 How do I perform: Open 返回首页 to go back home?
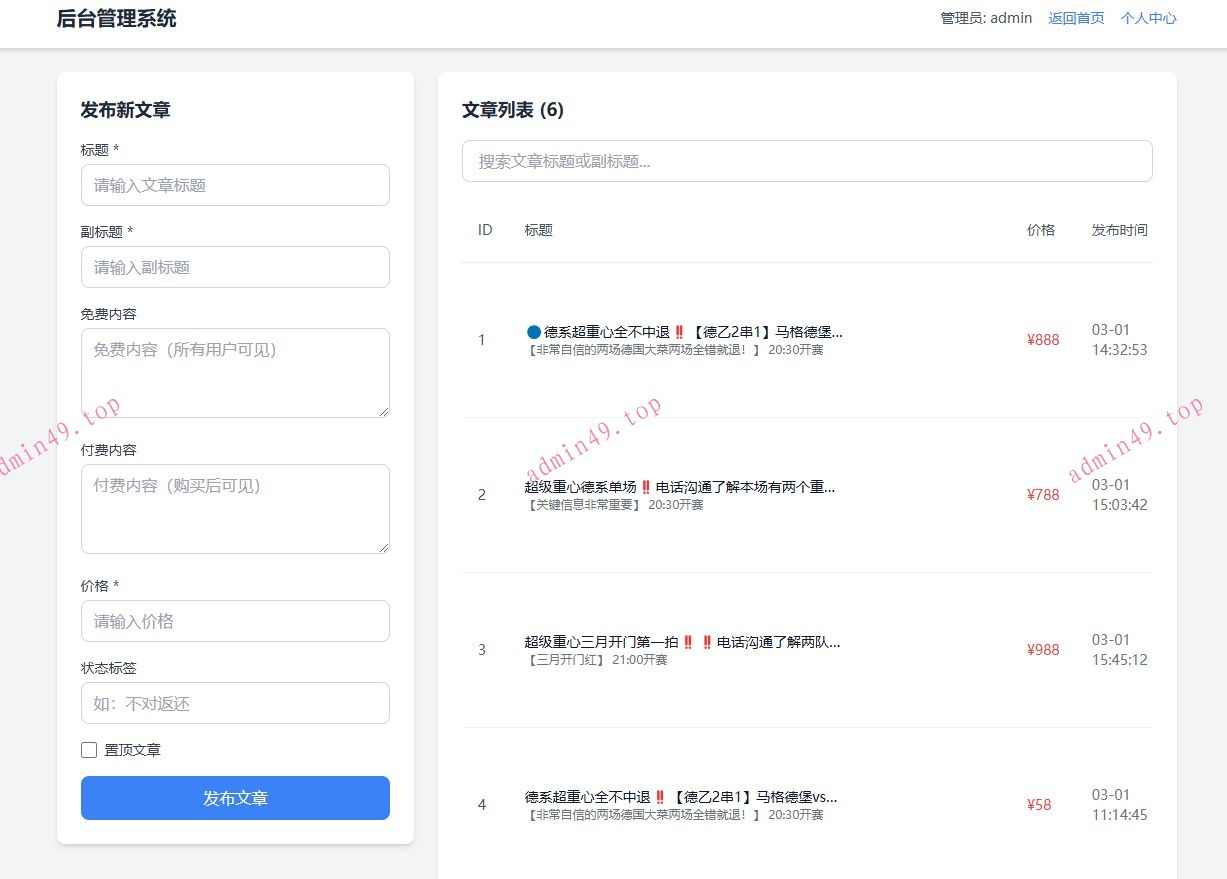pyautogui.click(x=1076, y=18)
